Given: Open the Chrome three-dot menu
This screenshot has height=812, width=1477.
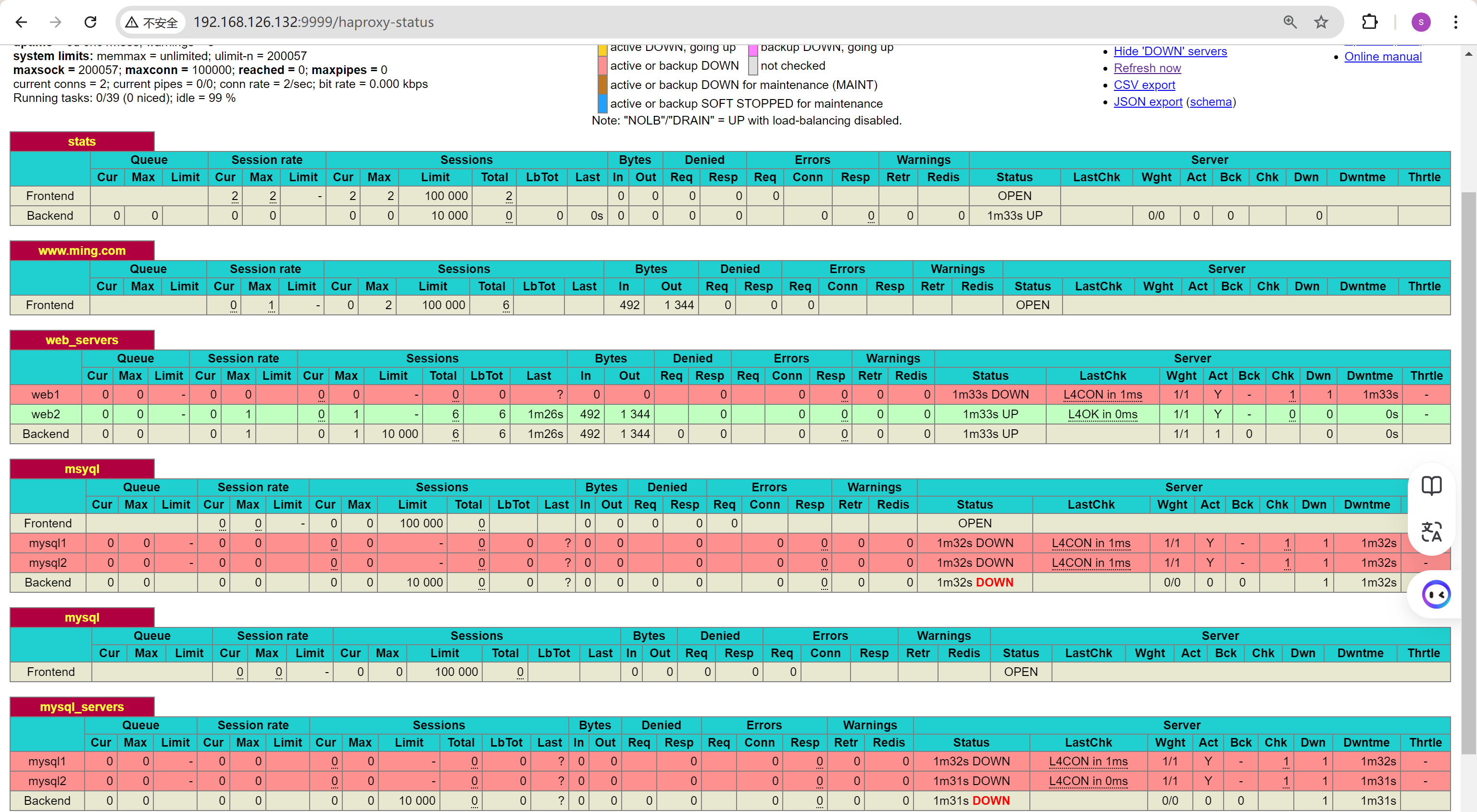Looking at the screenshot, I should click(1455, 23).
